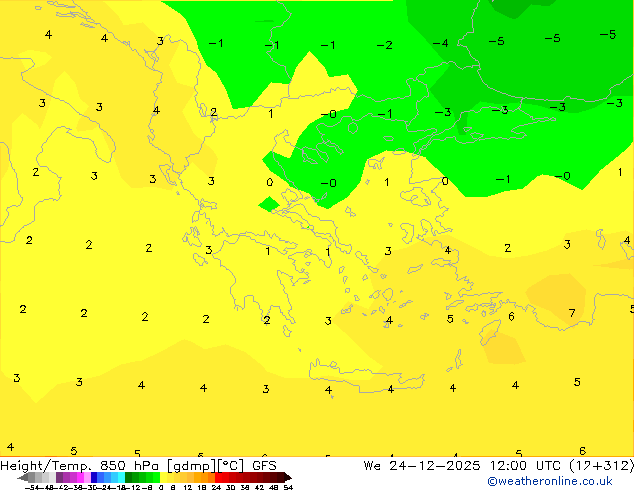This screenshot has height=490, width=634.
Task: Click the '[°C]' unit label
Action: click(231, 466)
